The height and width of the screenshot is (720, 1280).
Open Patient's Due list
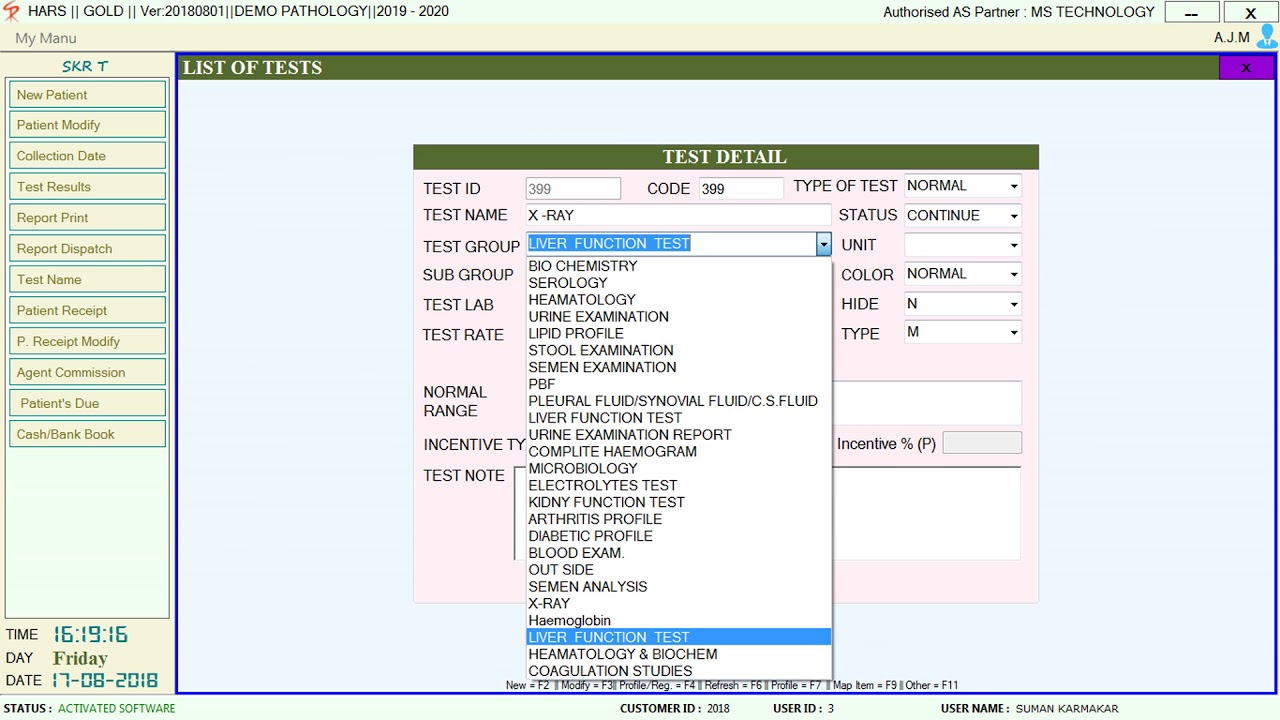pos(88,404)
